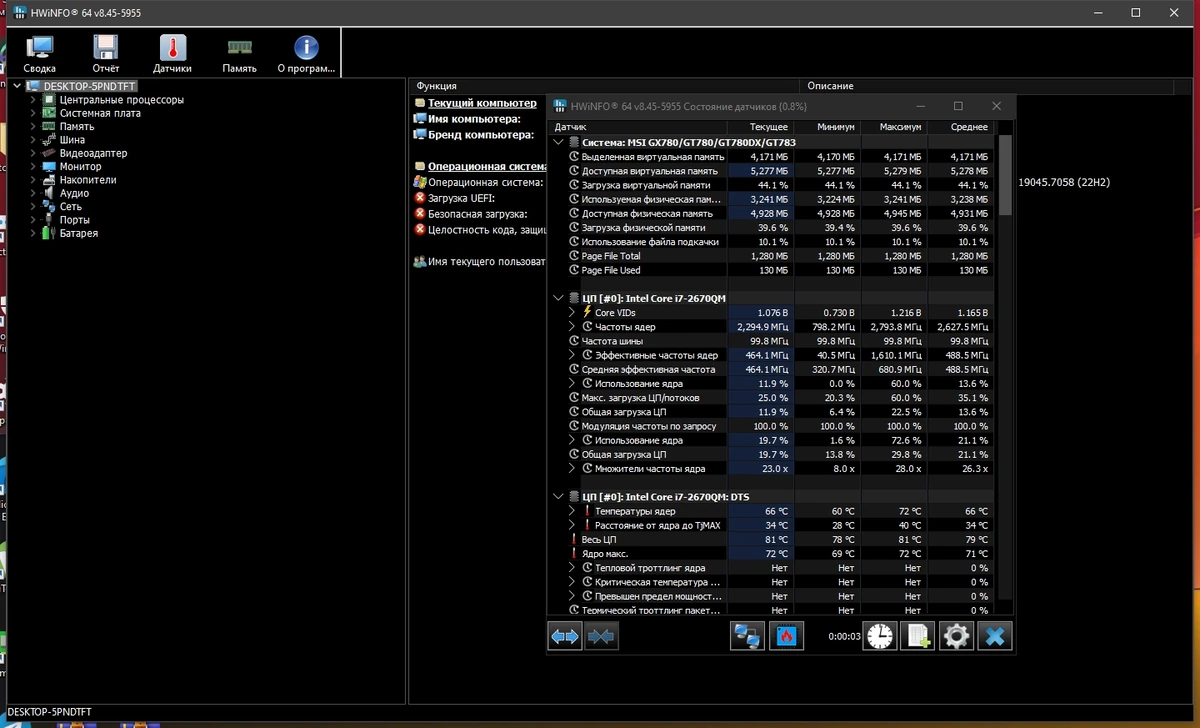This screenshot has width=1200, height=728.
Task: Click the Максимум column header
Action: tap(900, 127)
